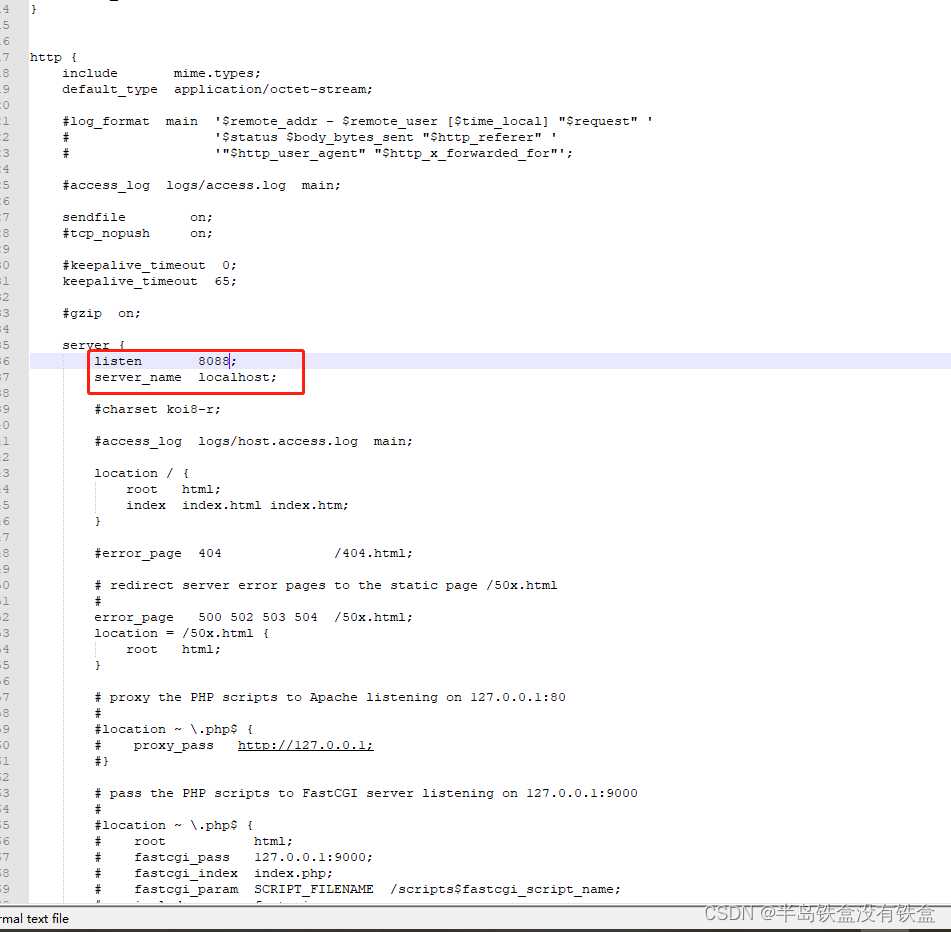Click '#location ~ \.php$ {' above proxy_pass
951x932 pixels.
coord(173,729)
